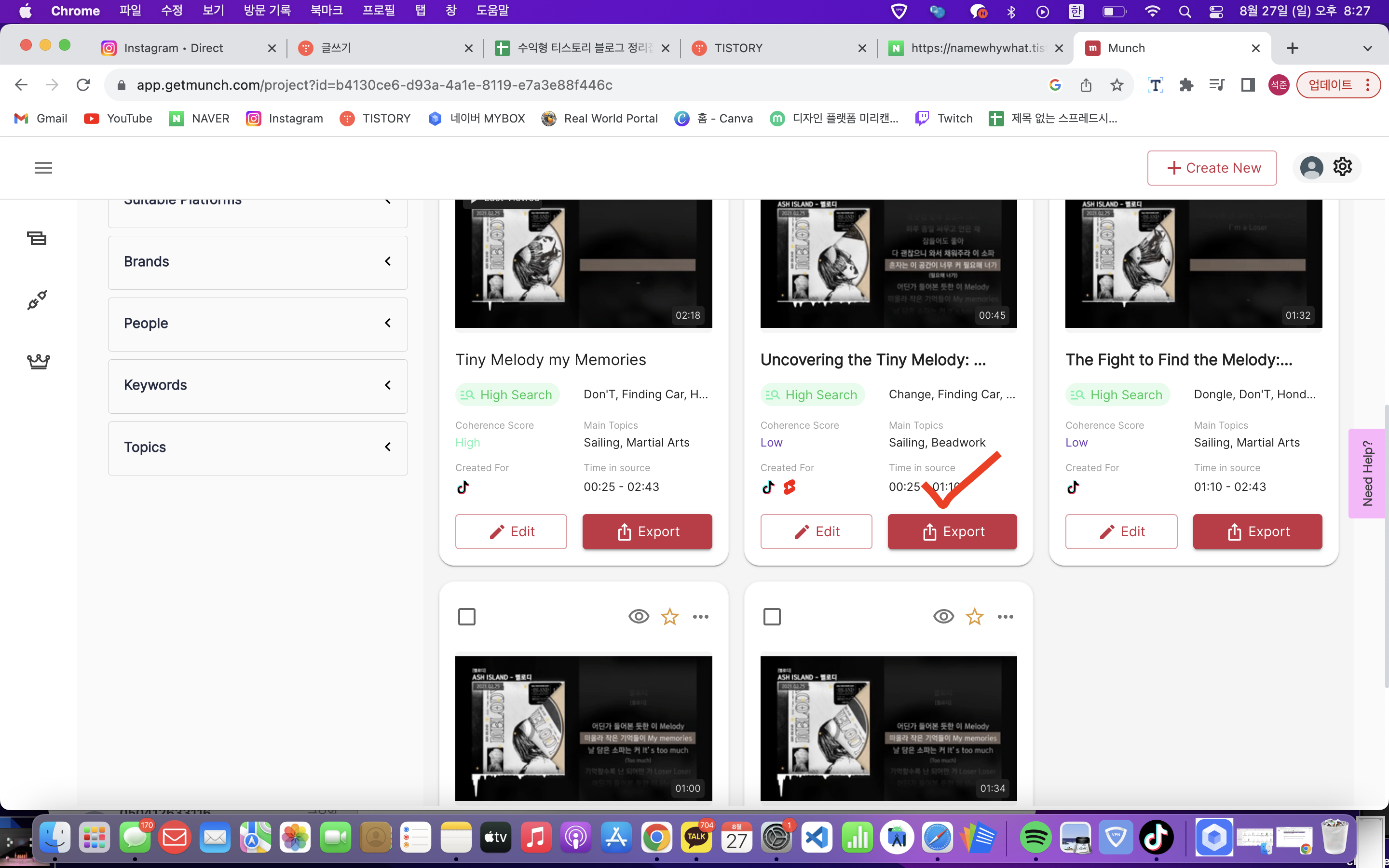Image resolution: width=1389 pixels, height=868 pixels.
Task: Click the share page icon in address bar
Action: [1085, 85]
